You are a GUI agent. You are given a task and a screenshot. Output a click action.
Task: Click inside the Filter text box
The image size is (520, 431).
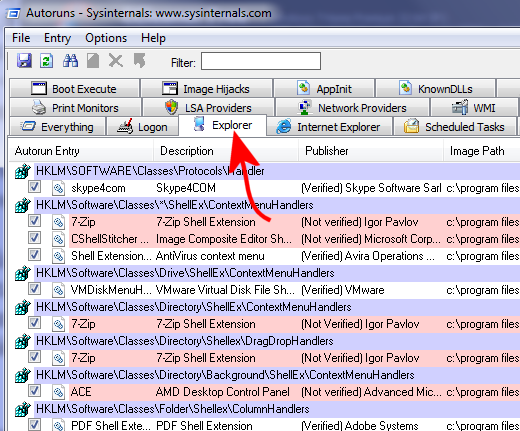point(261,61)
